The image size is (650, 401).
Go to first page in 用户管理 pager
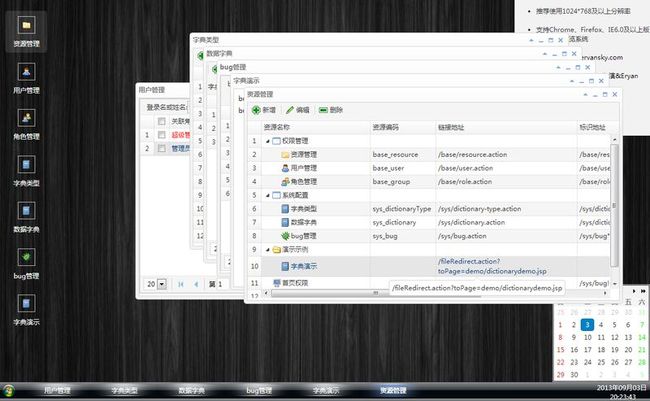tap(181, 284)
